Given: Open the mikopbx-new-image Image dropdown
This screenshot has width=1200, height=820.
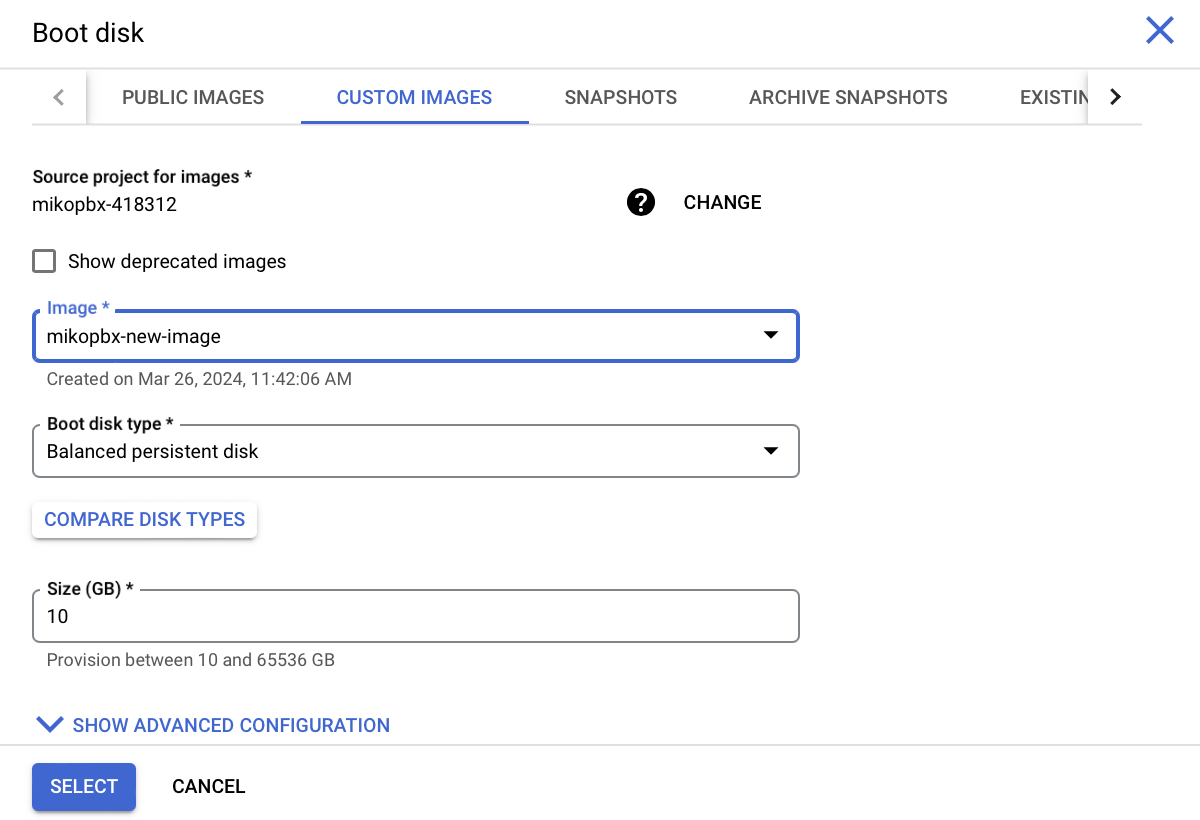Looking at the screenshot, I should tap(400, 337).
